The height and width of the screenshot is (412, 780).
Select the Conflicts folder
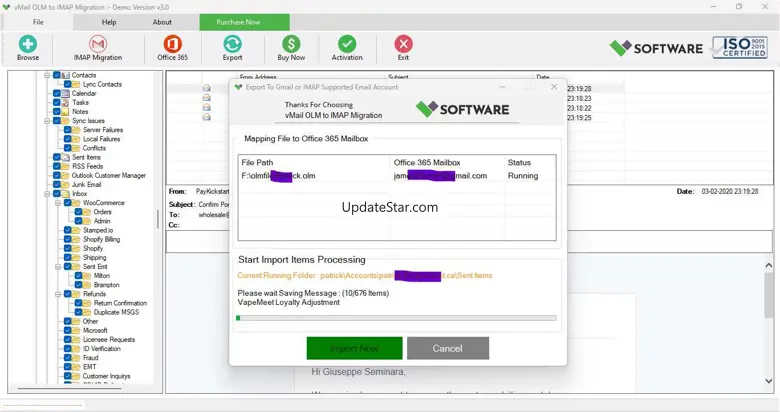coord(94,148)
